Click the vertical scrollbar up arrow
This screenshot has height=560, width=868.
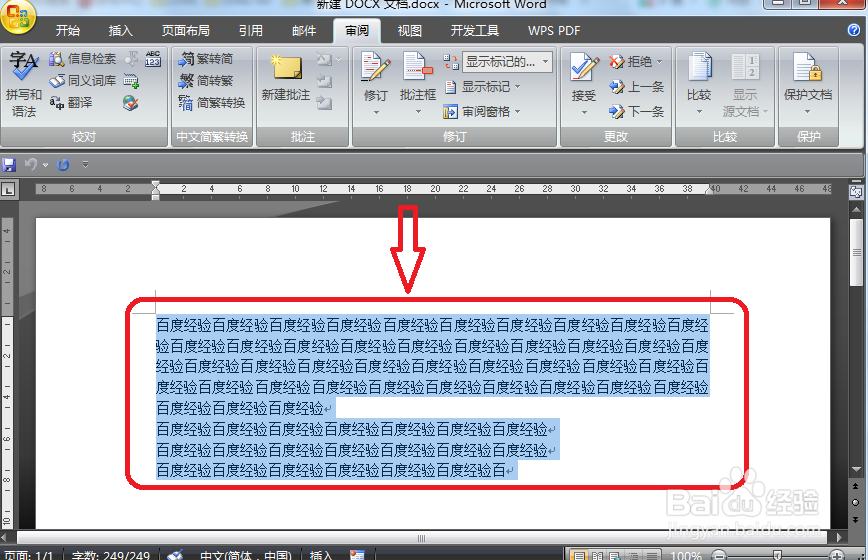tap(856, 210)
